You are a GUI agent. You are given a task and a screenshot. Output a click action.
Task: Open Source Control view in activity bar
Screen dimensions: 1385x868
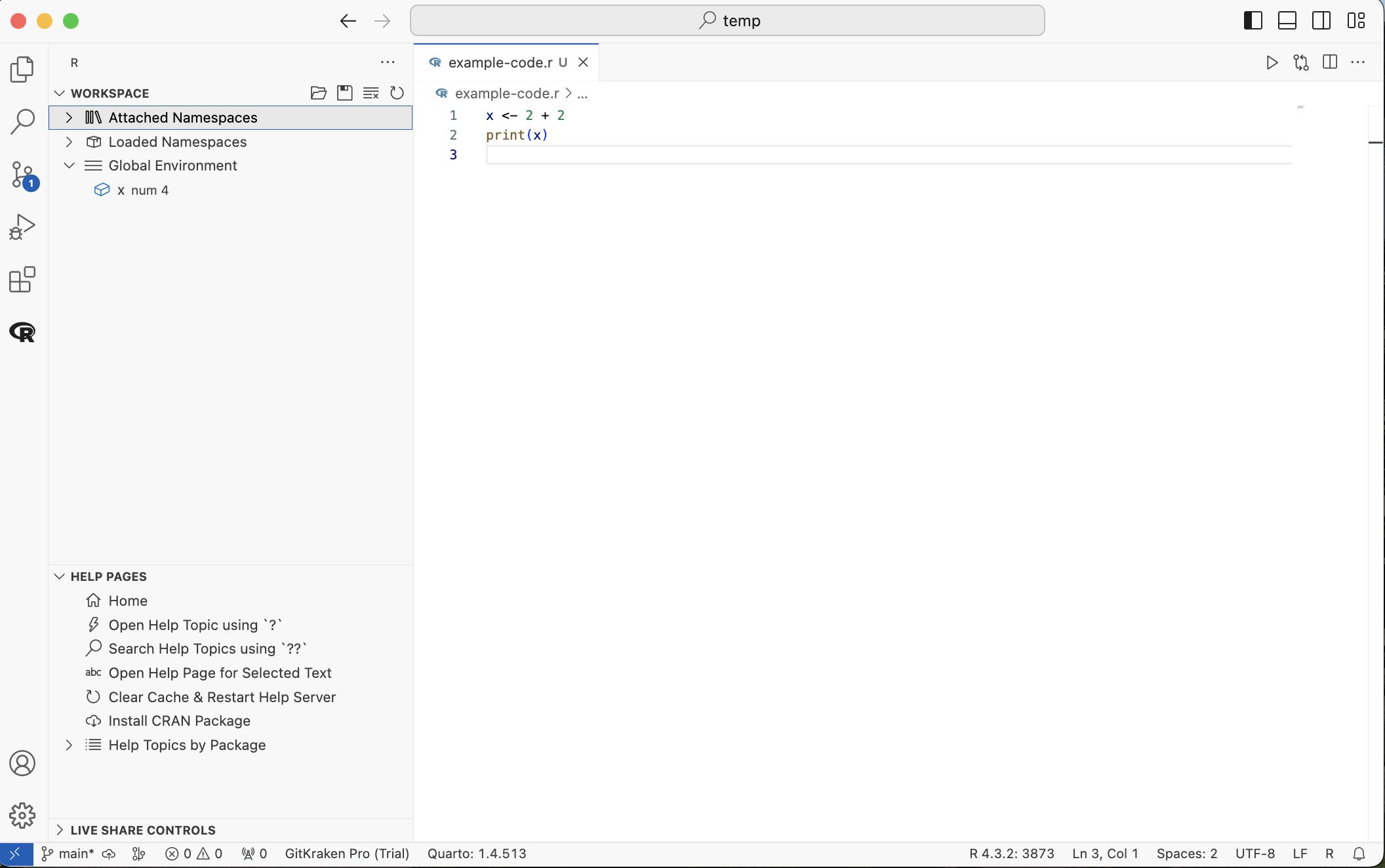[22, 175]
